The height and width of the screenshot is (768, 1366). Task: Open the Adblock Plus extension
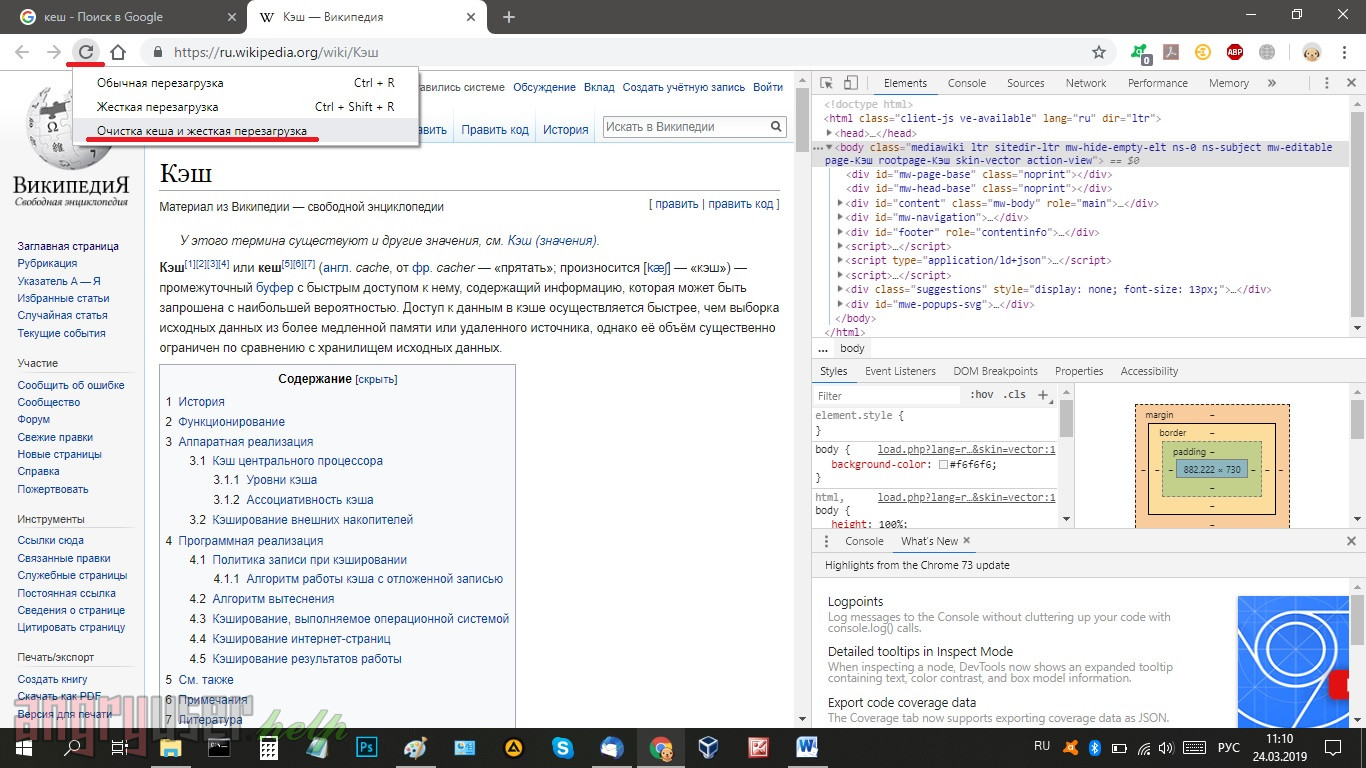click(x=1235, y=52)
